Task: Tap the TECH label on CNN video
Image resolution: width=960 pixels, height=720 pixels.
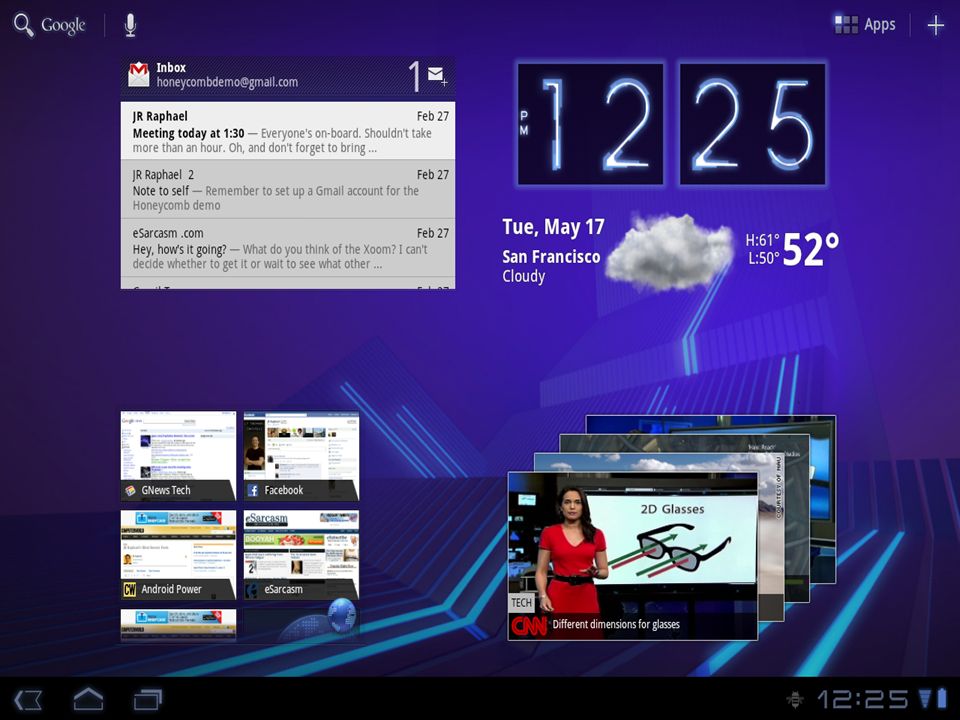Action: click(522, 603)
